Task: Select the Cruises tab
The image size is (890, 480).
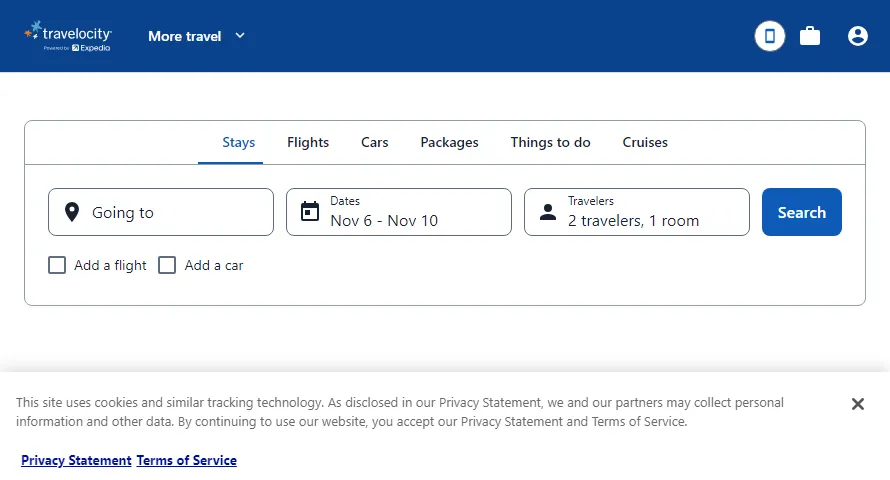Action: pyautogui.click(x=645, y=142)
